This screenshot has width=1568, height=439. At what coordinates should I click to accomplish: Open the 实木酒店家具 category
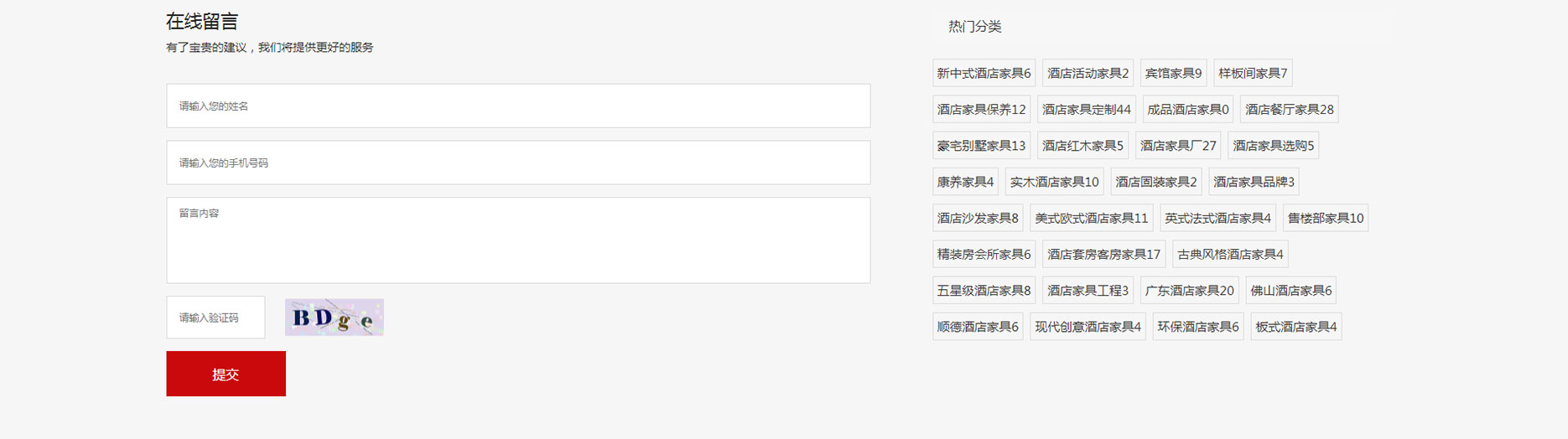click(1054, 182)
